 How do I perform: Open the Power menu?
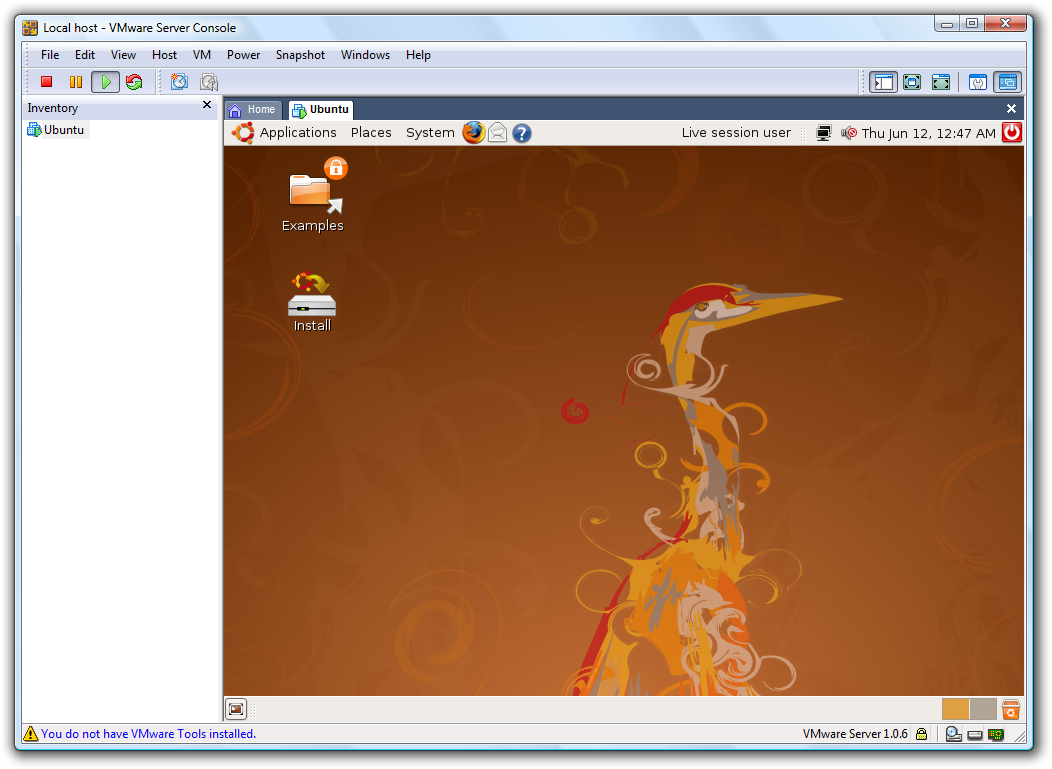click(x=243, y=55)
